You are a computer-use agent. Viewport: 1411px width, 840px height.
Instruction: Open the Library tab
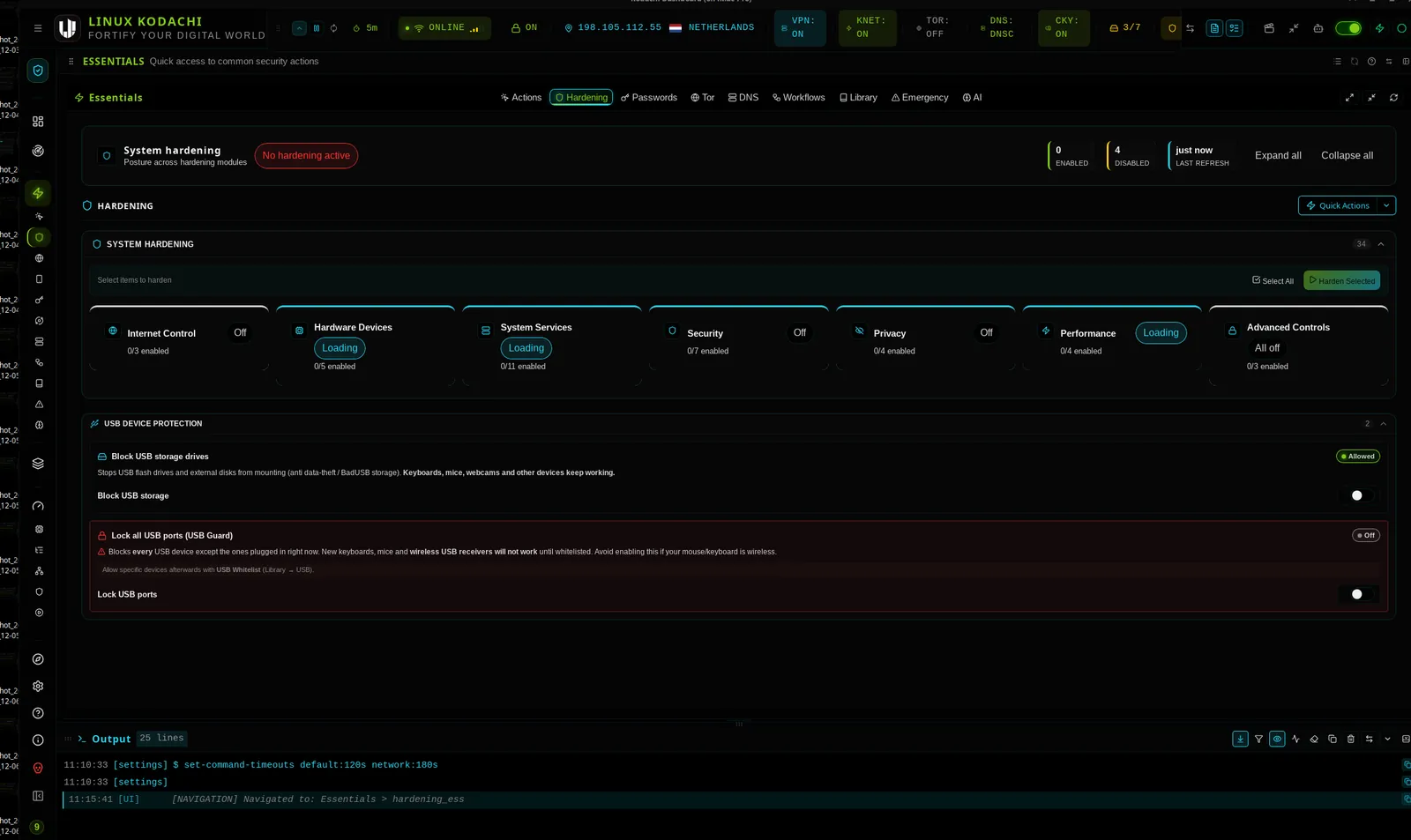pos(858,98)
